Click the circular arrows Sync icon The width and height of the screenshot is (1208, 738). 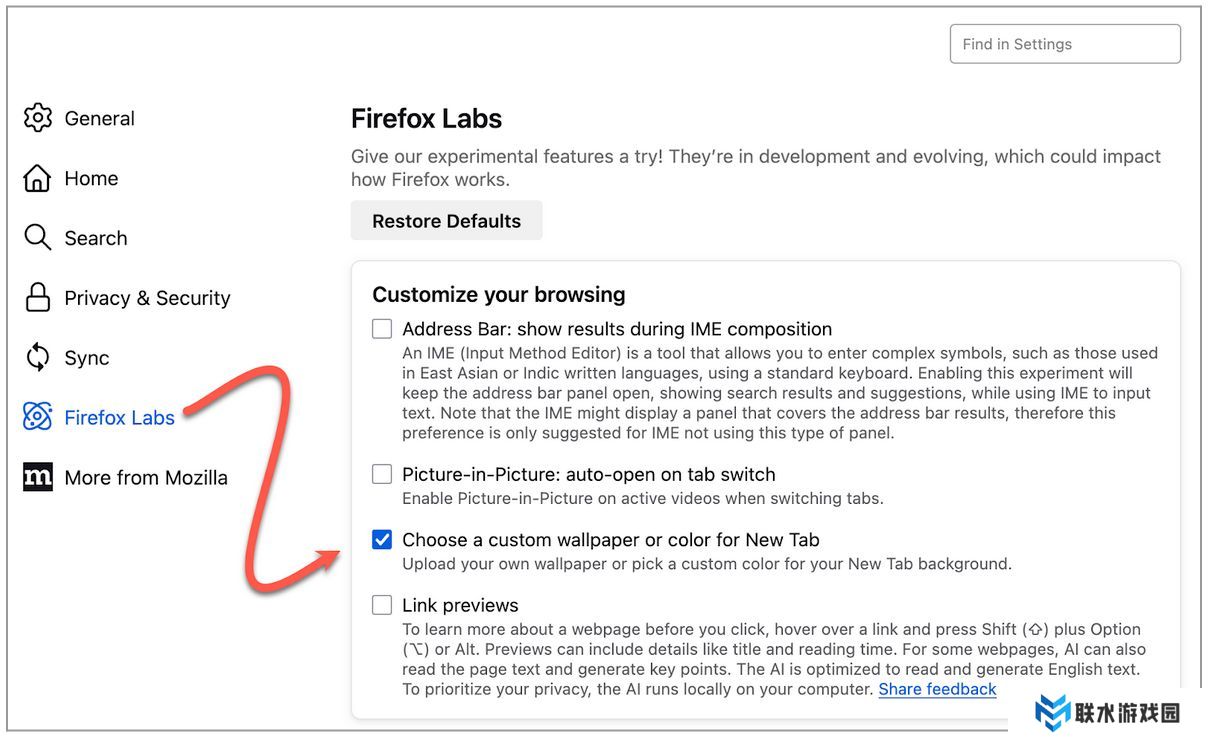coord(38,358)
